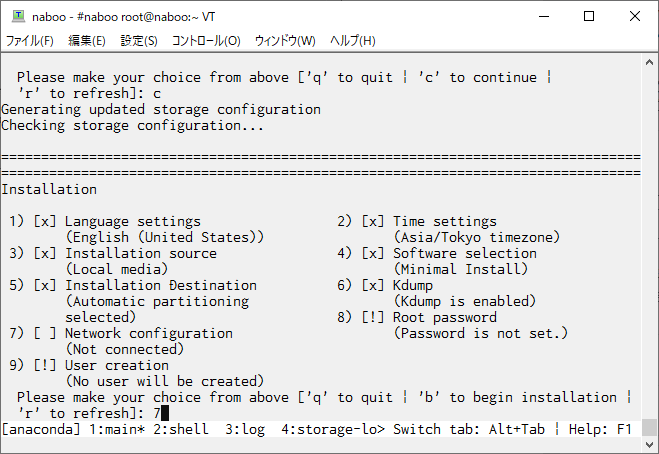Viewport: 659px width, 454px height.
Task: Open the ウィンドウ(W) menu
Action: 285,41
